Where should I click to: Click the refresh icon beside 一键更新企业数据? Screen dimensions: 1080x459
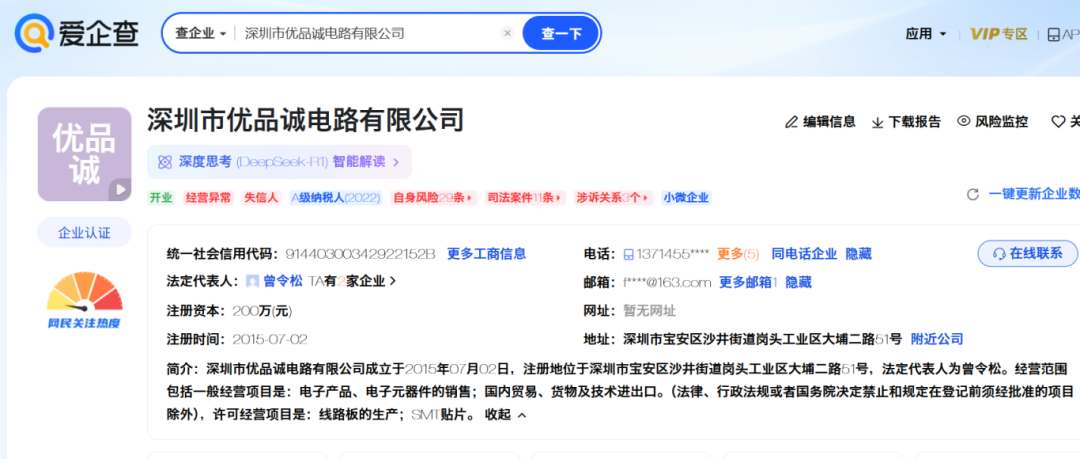973,194
